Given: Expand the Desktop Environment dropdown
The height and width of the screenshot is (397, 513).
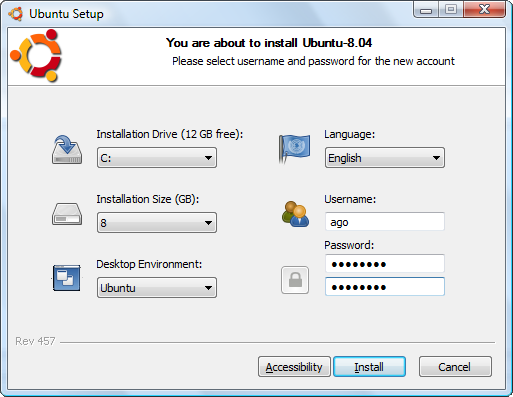Looking at the screenshot, I should (x=157, y=288).
